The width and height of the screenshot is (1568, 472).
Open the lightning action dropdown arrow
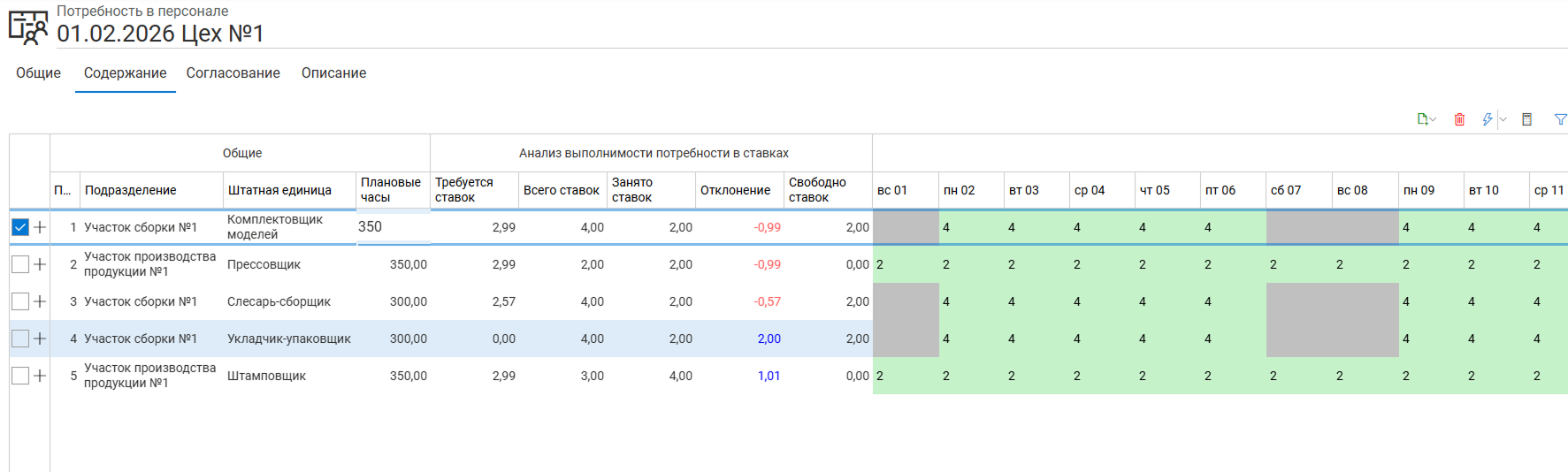[1503, 119]
